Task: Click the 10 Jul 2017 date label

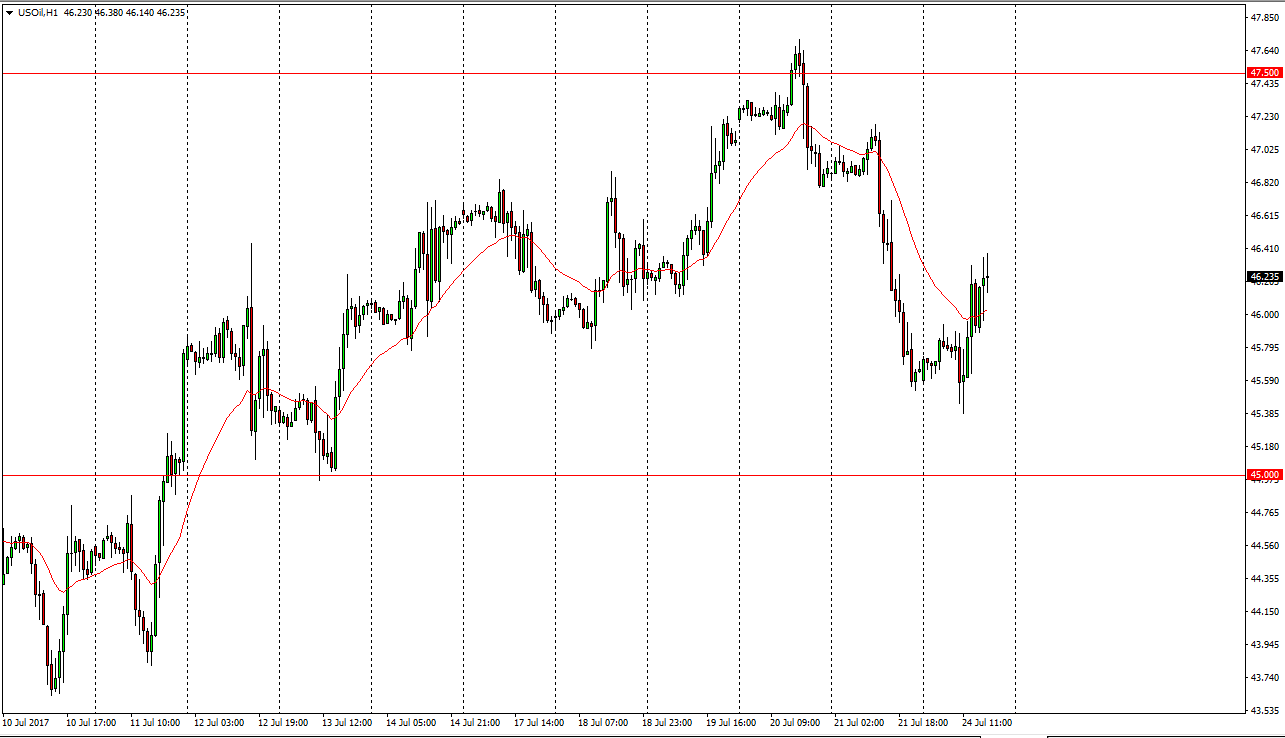Action: point(24,721)
